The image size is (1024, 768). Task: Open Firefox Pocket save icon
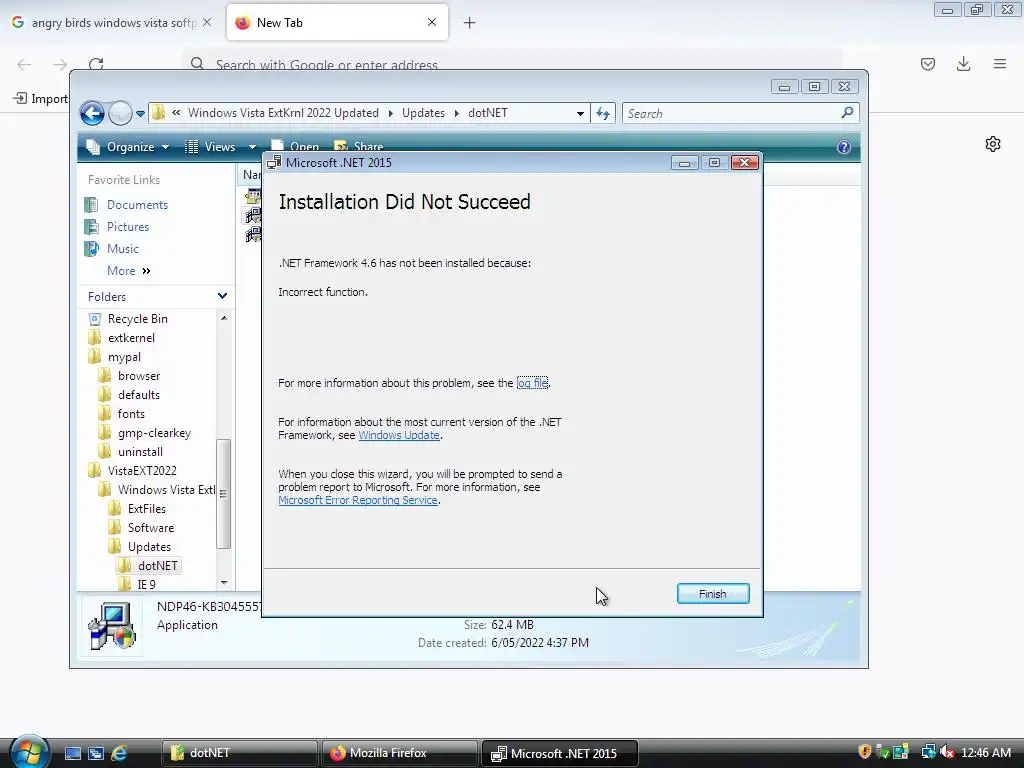928,64
